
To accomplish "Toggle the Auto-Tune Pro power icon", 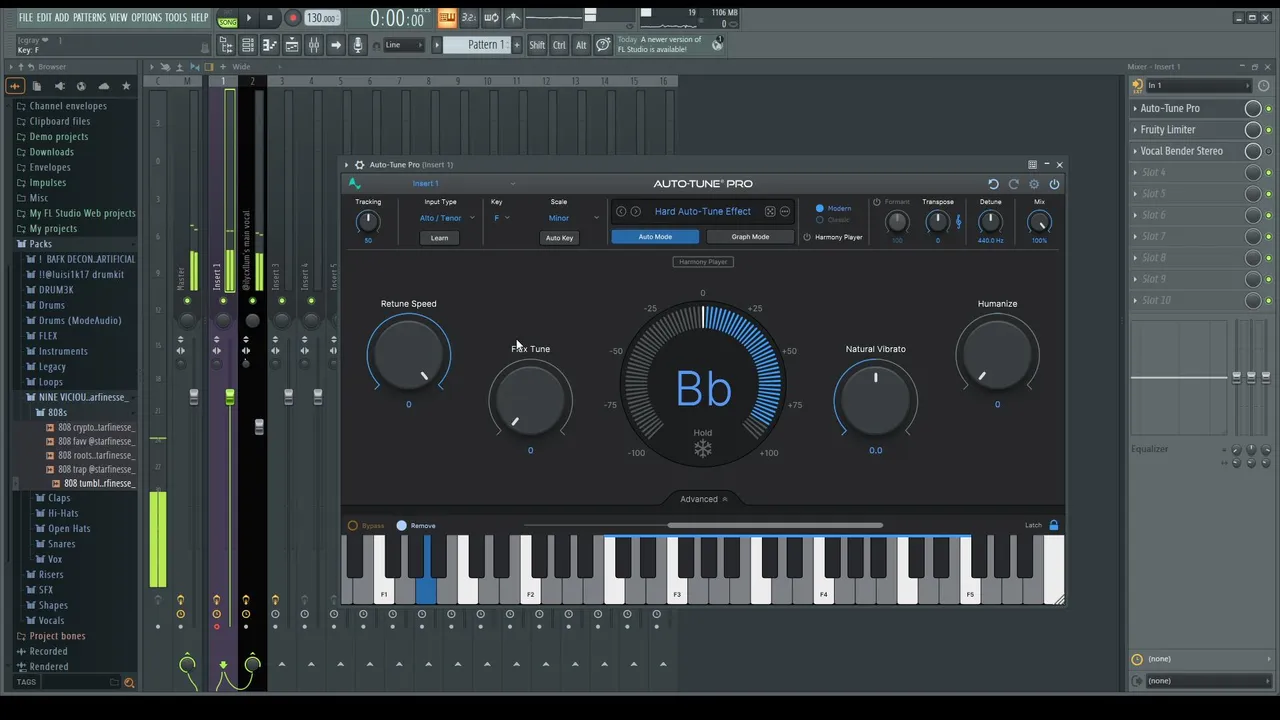I will [x=1054, y=184].
